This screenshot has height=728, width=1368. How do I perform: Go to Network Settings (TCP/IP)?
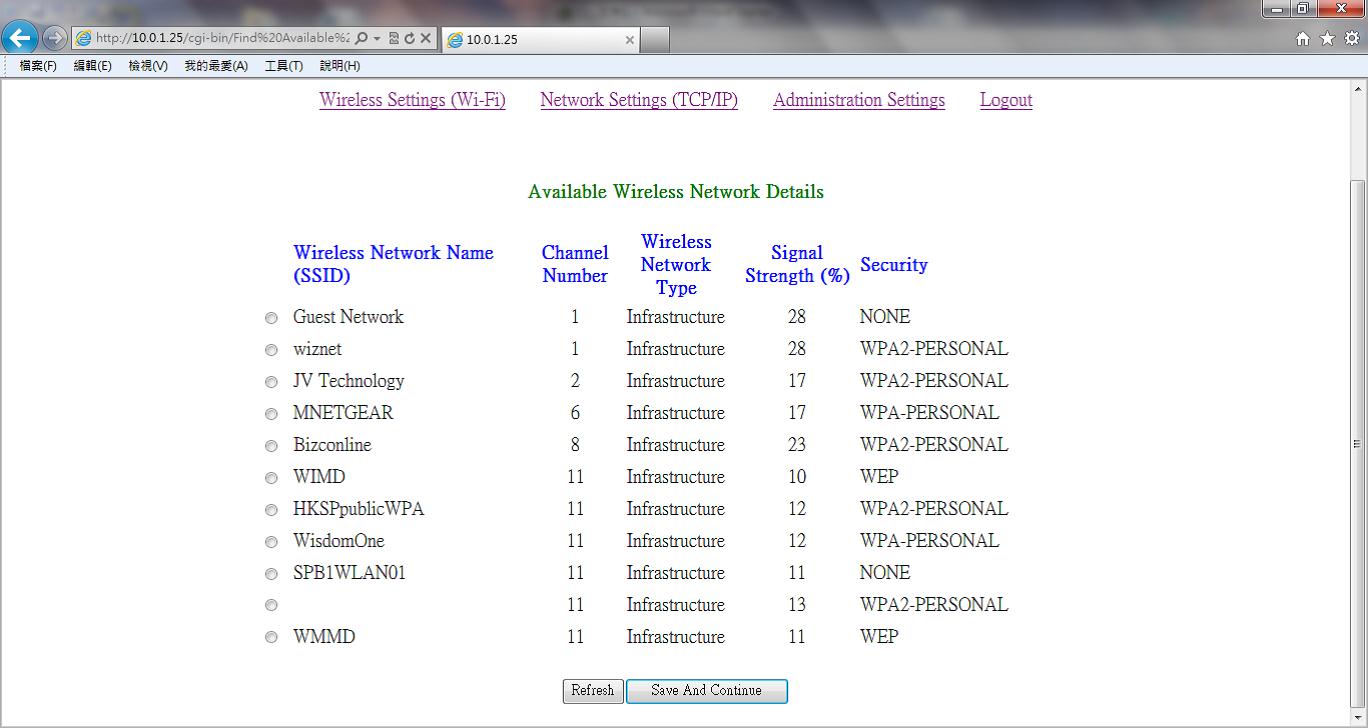(639, 100)
